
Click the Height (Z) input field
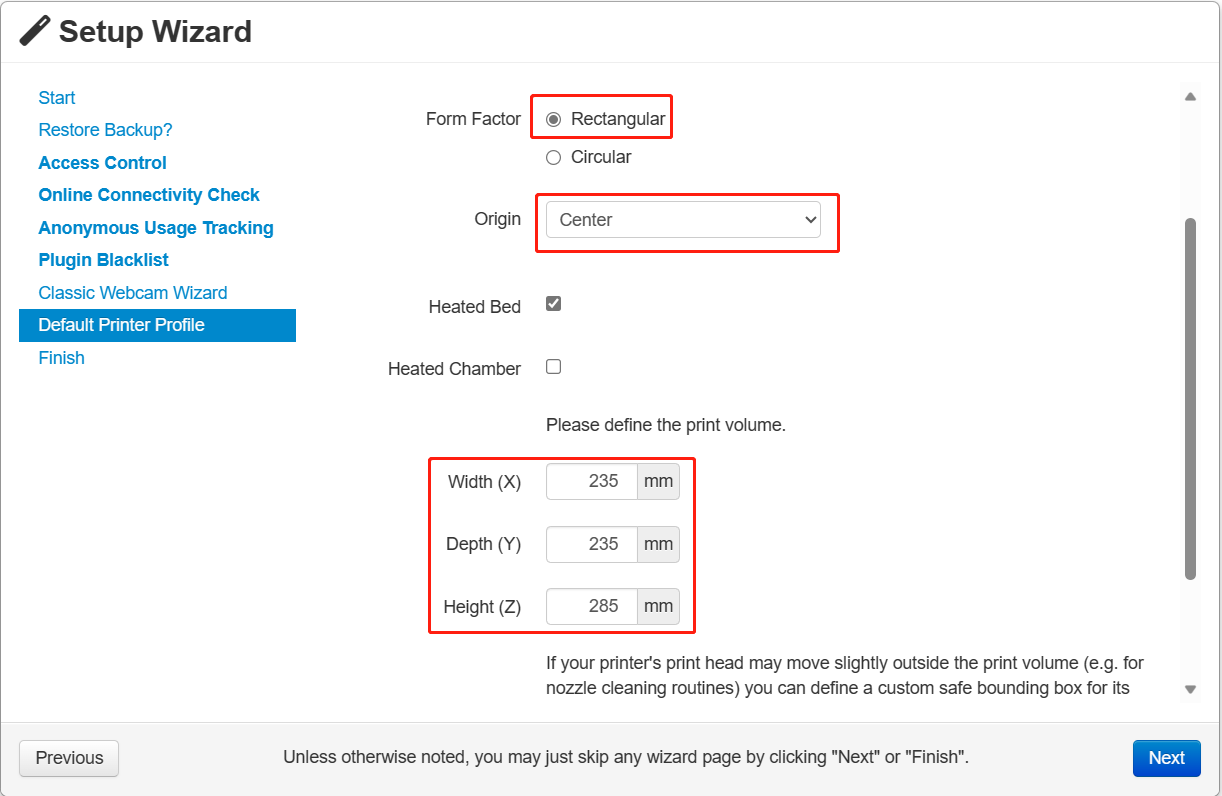pos(592,606)
